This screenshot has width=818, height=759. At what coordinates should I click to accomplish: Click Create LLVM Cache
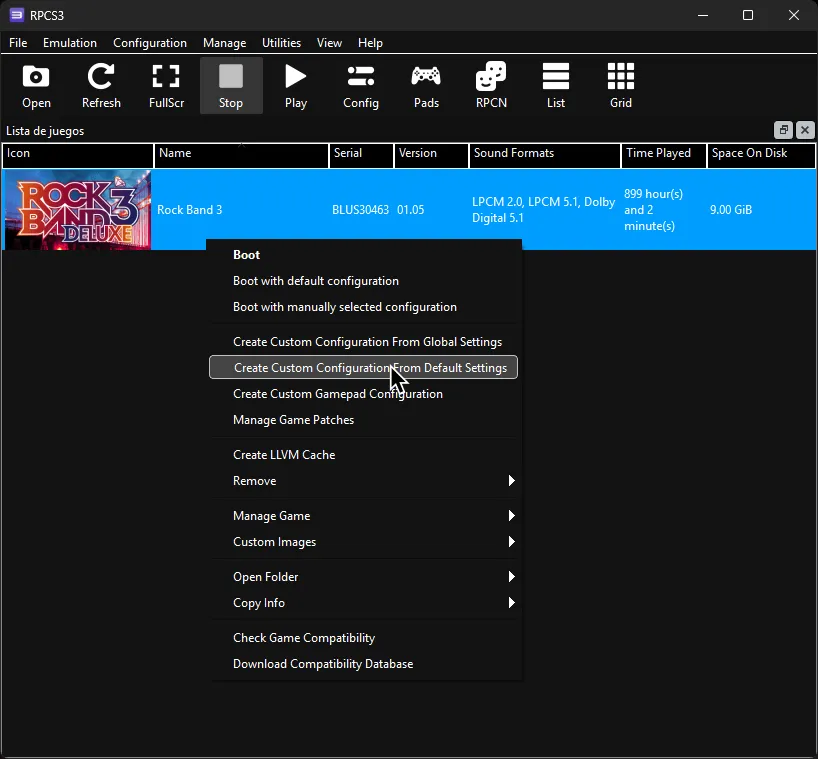283,455
